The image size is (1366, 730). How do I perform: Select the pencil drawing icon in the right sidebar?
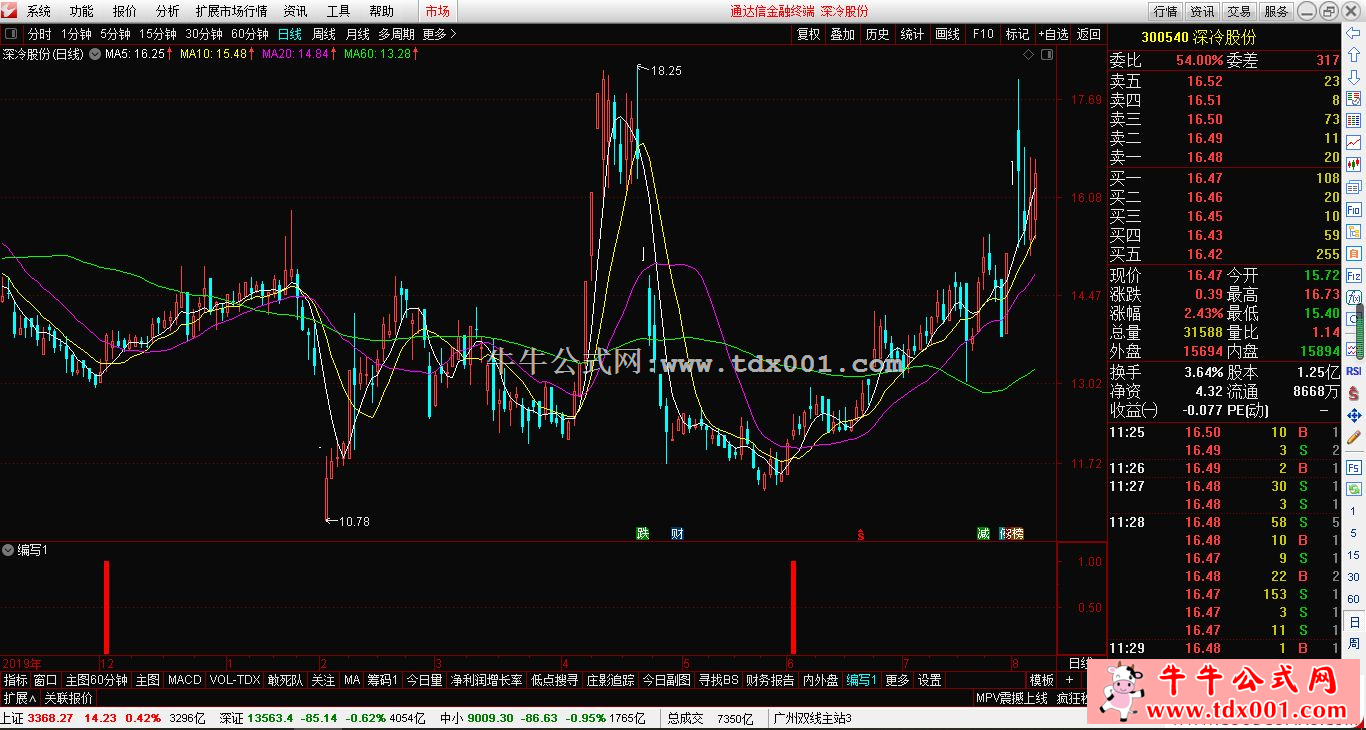[x=1354, y=437]
